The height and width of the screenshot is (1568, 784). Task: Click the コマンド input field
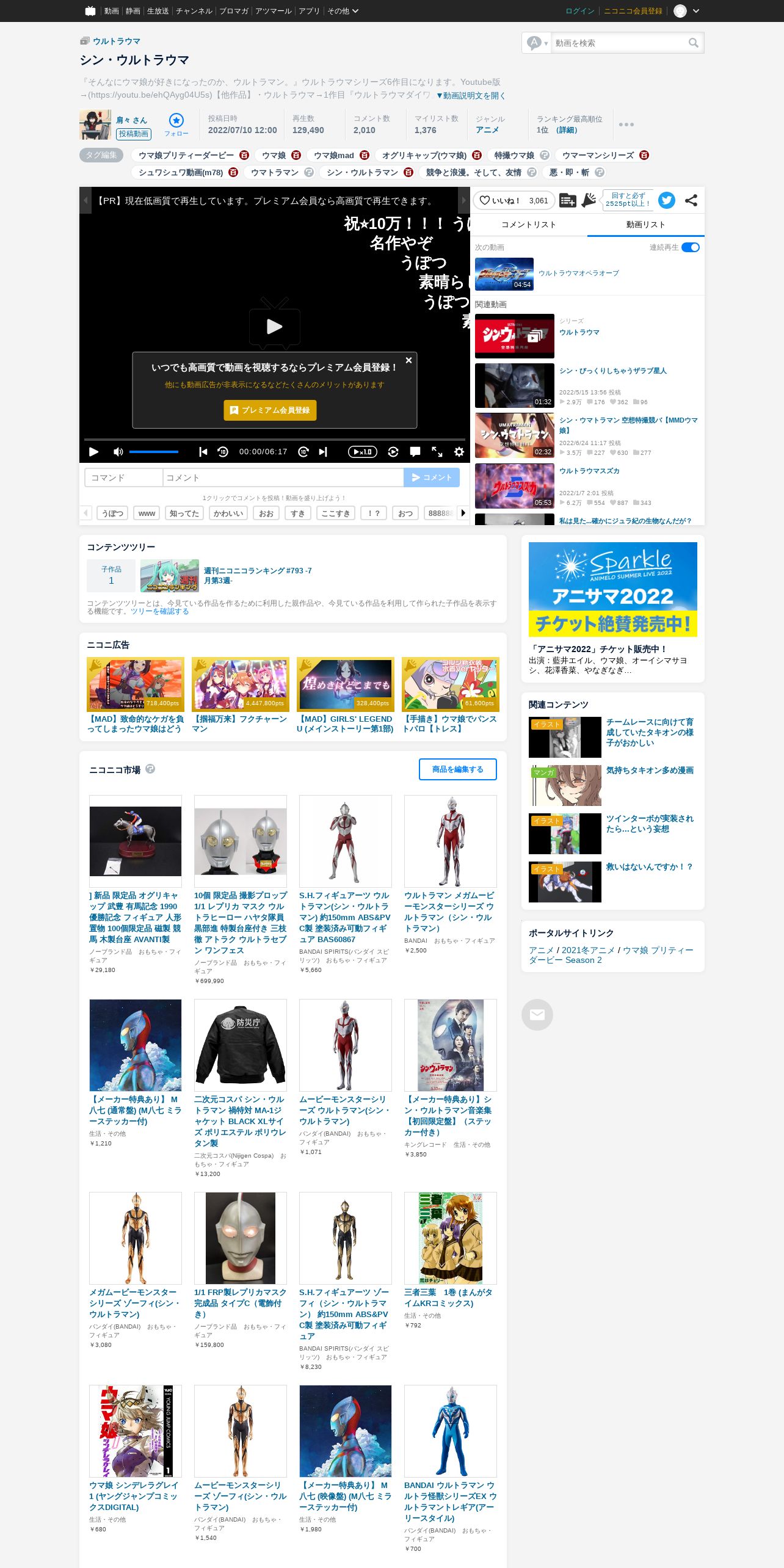(x=124, y=477)
